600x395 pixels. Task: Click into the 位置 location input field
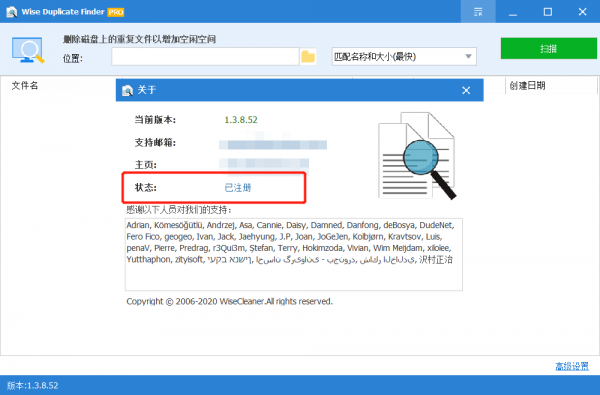[x=205, y=57]
